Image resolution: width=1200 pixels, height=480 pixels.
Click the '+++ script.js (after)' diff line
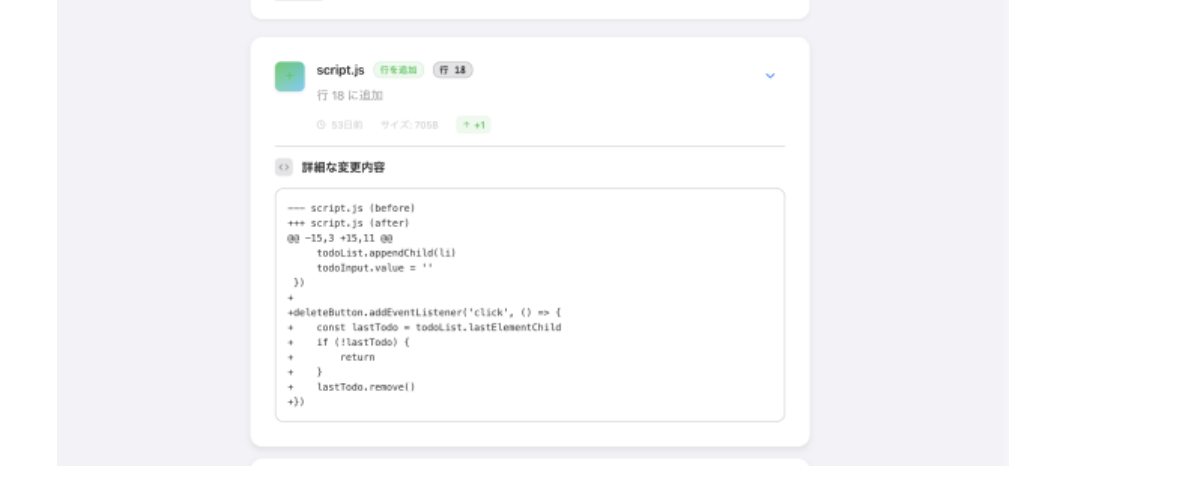pyautogui.click(x=348, y=223)
